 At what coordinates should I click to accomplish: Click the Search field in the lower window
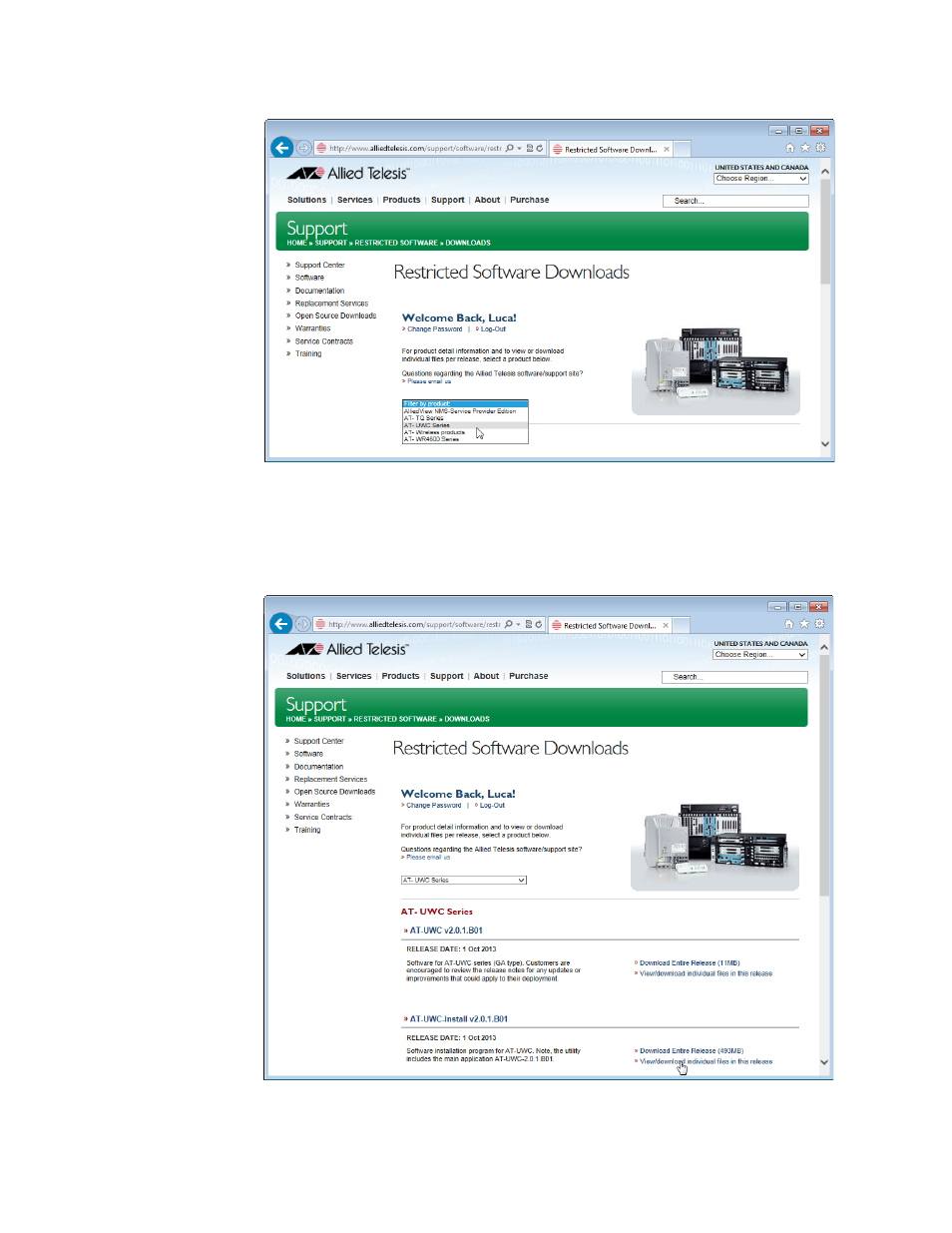pos(734,677)
